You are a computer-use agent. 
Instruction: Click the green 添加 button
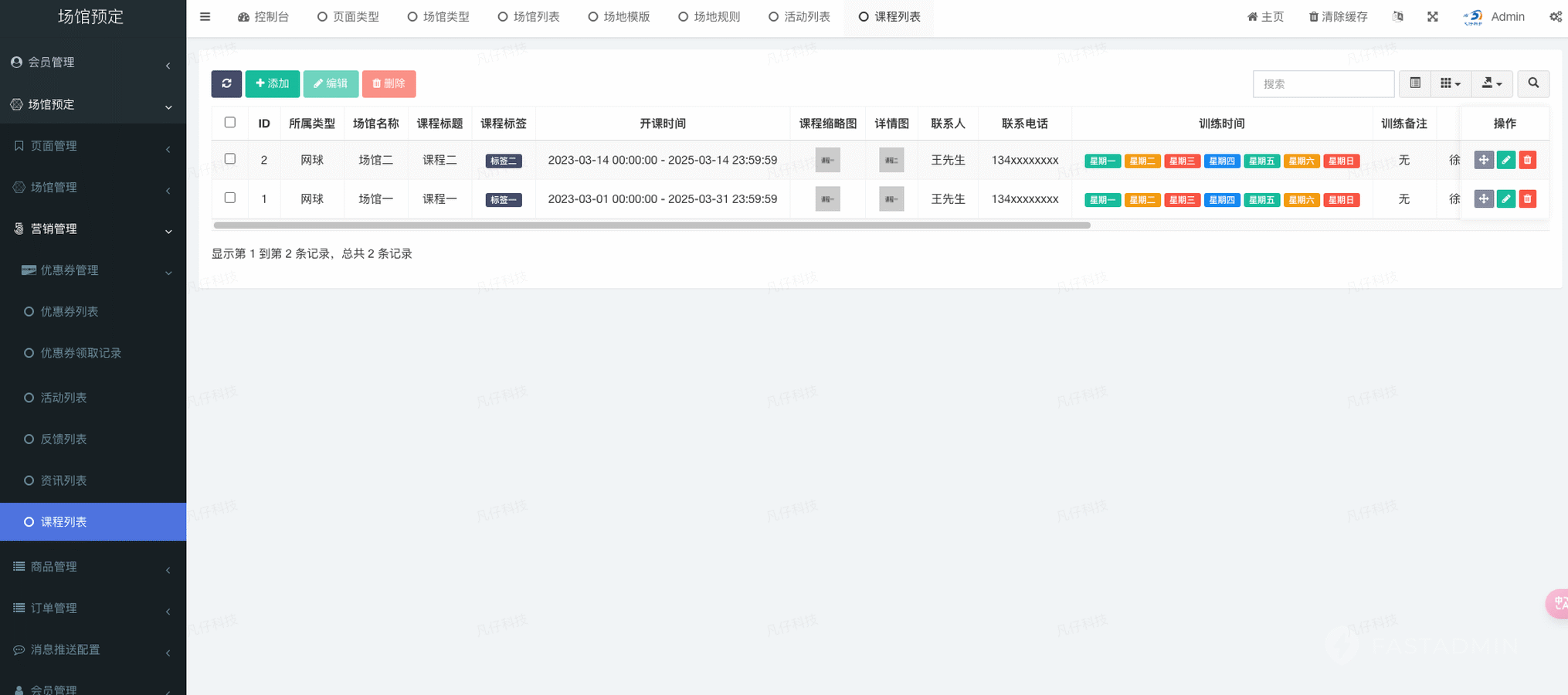[272, 83]
